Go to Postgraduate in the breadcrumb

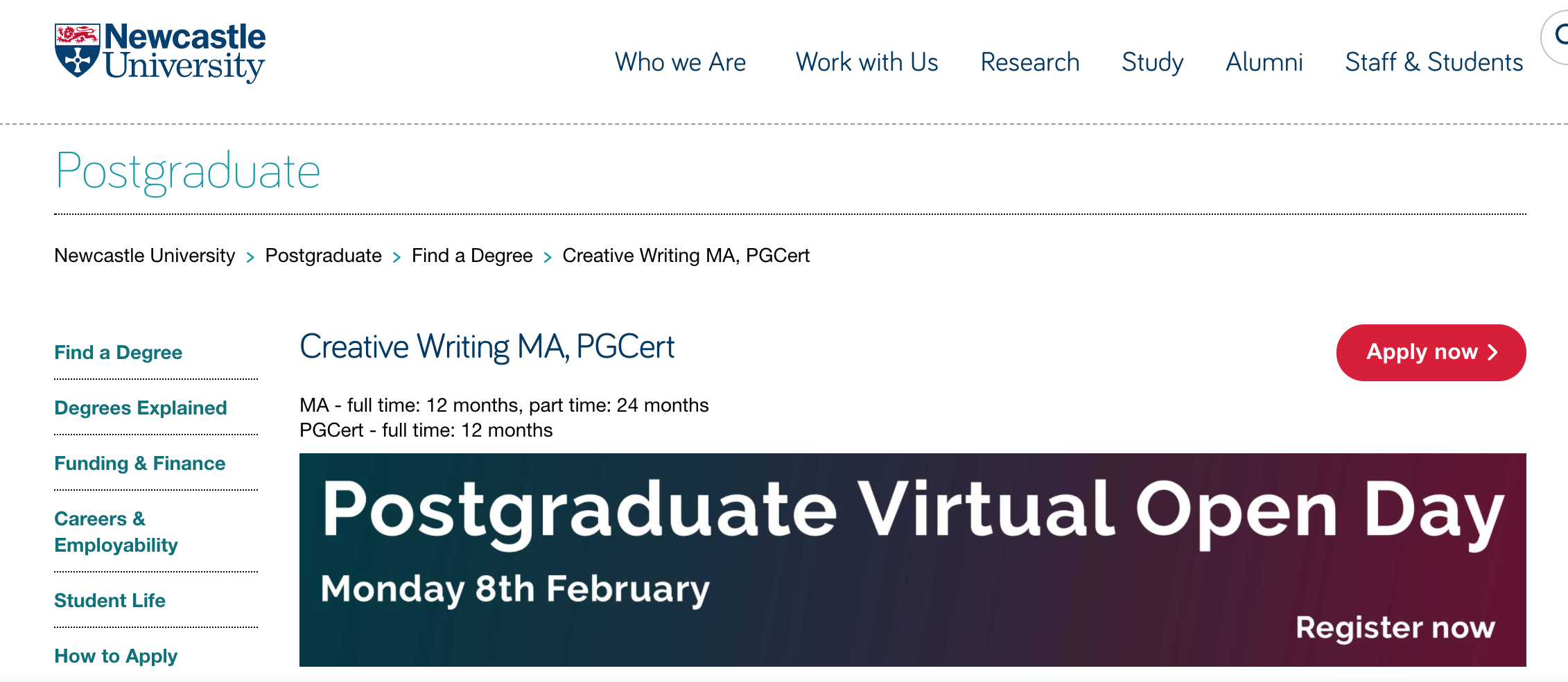(323, 256)
